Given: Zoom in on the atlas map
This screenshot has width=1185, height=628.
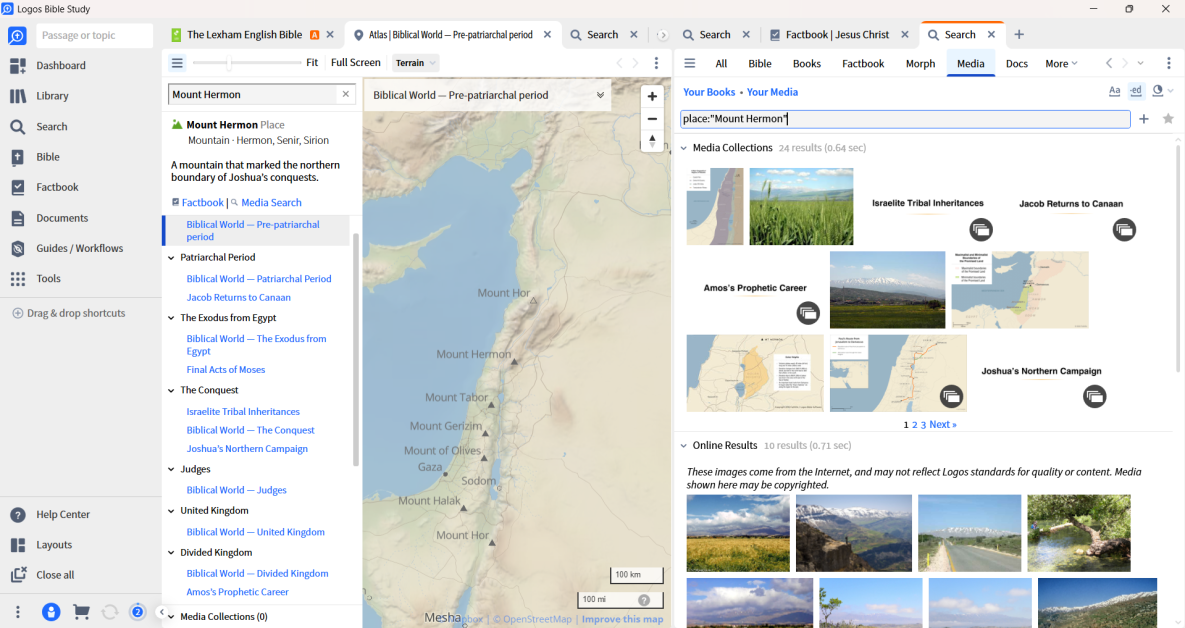Looking at the screenshot, I should coord(652,97).
